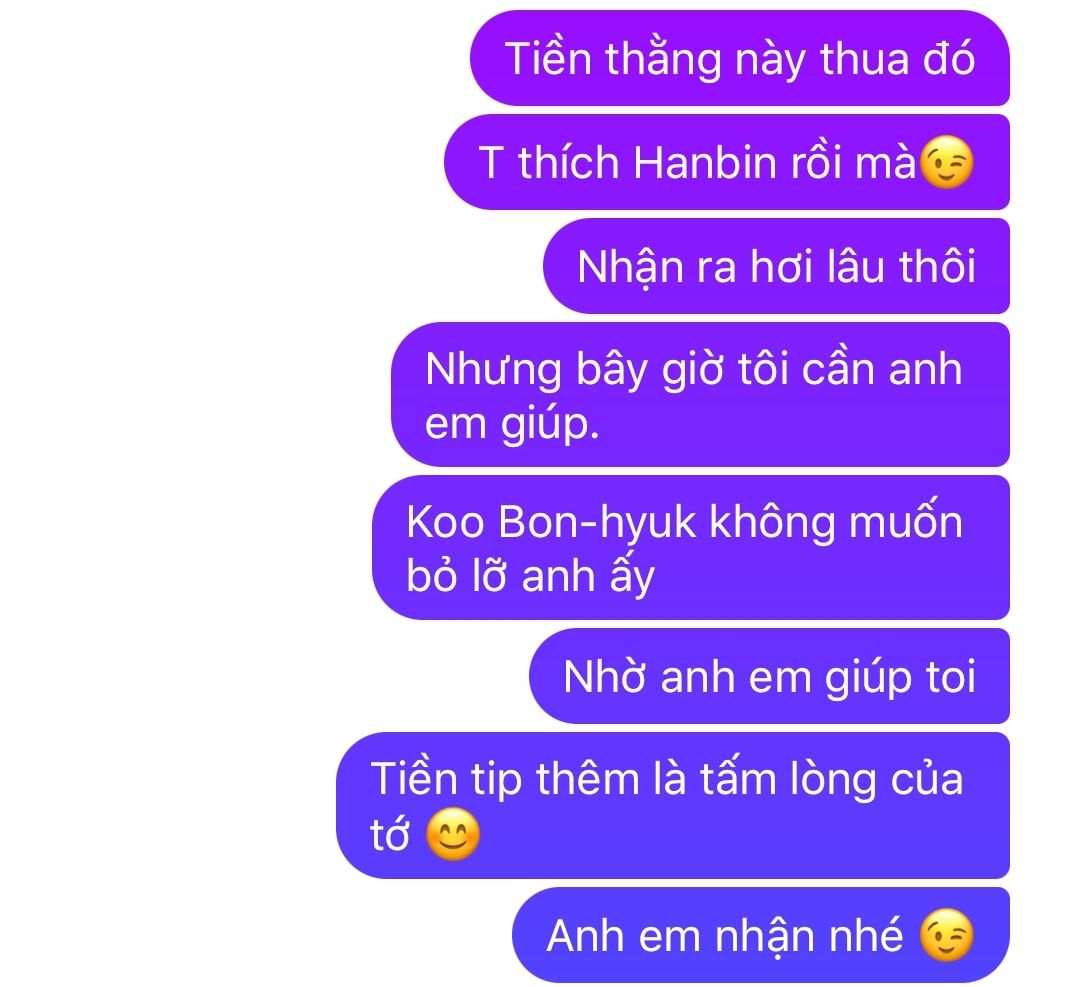The width and height of the screenshot is (1080, 987).
Task: Select the "Koo Bon-hyuk không muốn" message bubble
Action: tap(691, 548)
